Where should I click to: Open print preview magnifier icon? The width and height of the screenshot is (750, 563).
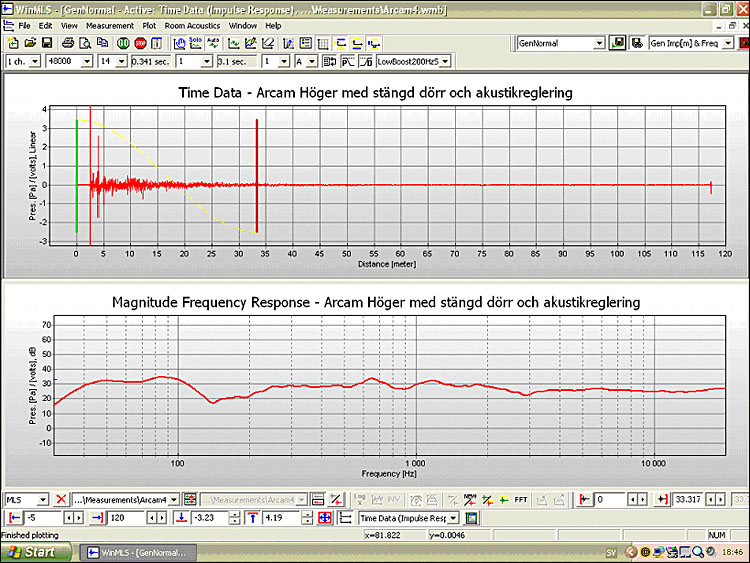85,44
